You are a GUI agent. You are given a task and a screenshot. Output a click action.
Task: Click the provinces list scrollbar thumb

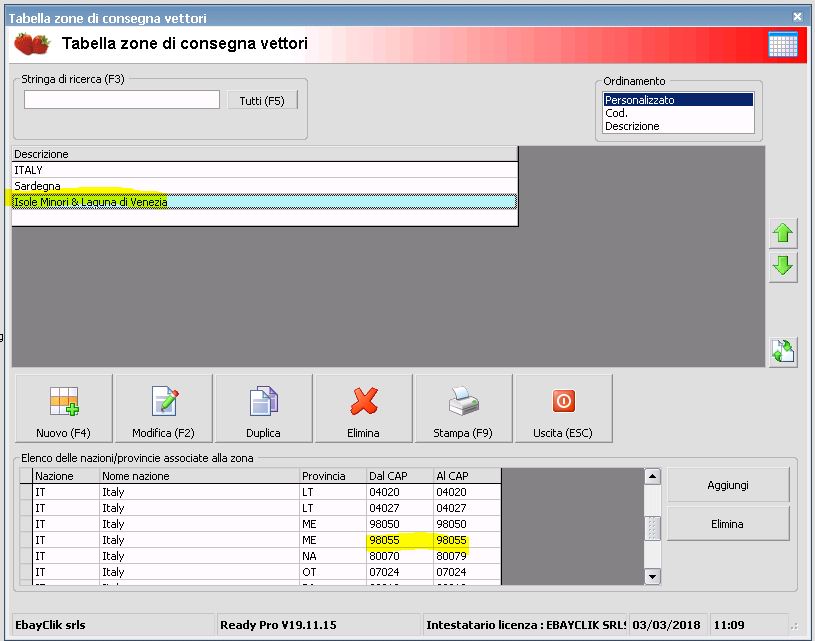click(652, 528)
